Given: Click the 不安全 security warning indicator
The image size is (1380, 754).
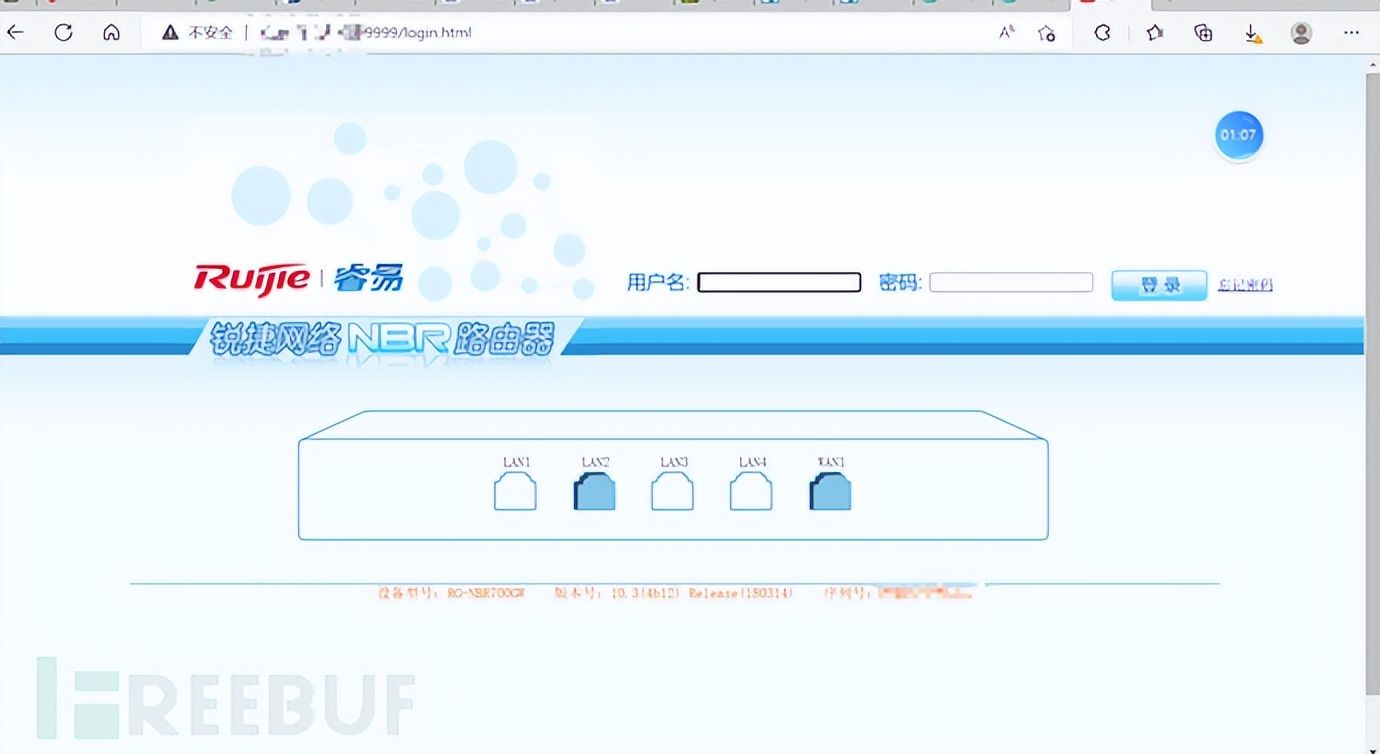Looking at the screenshot, I should point(198,33).
